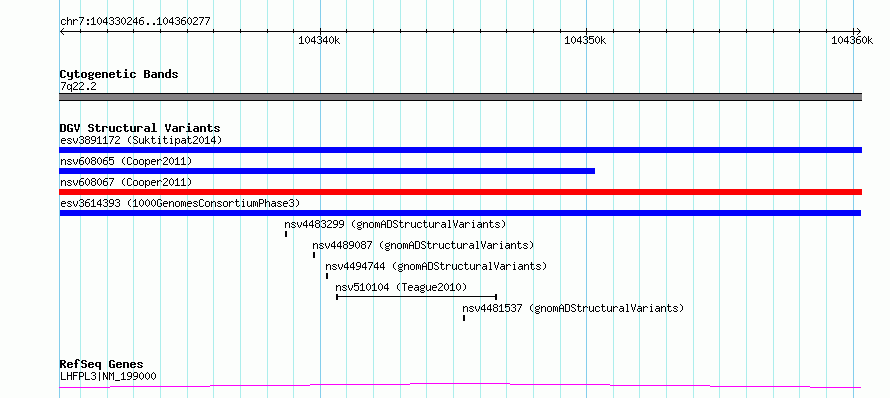Select the blue bar for esv3891172
This screenshot has width=890, height=398.
(x=460, y=150)
